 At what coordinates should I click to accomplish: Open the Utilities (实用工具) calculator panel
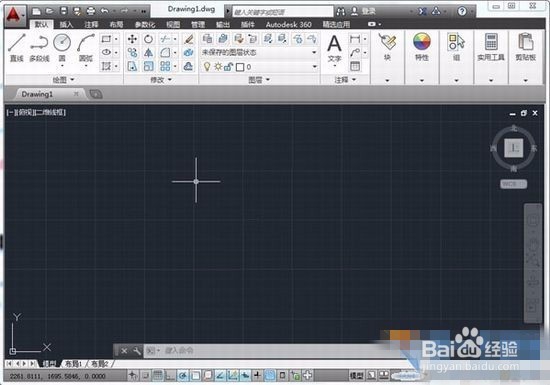point(491,47)
